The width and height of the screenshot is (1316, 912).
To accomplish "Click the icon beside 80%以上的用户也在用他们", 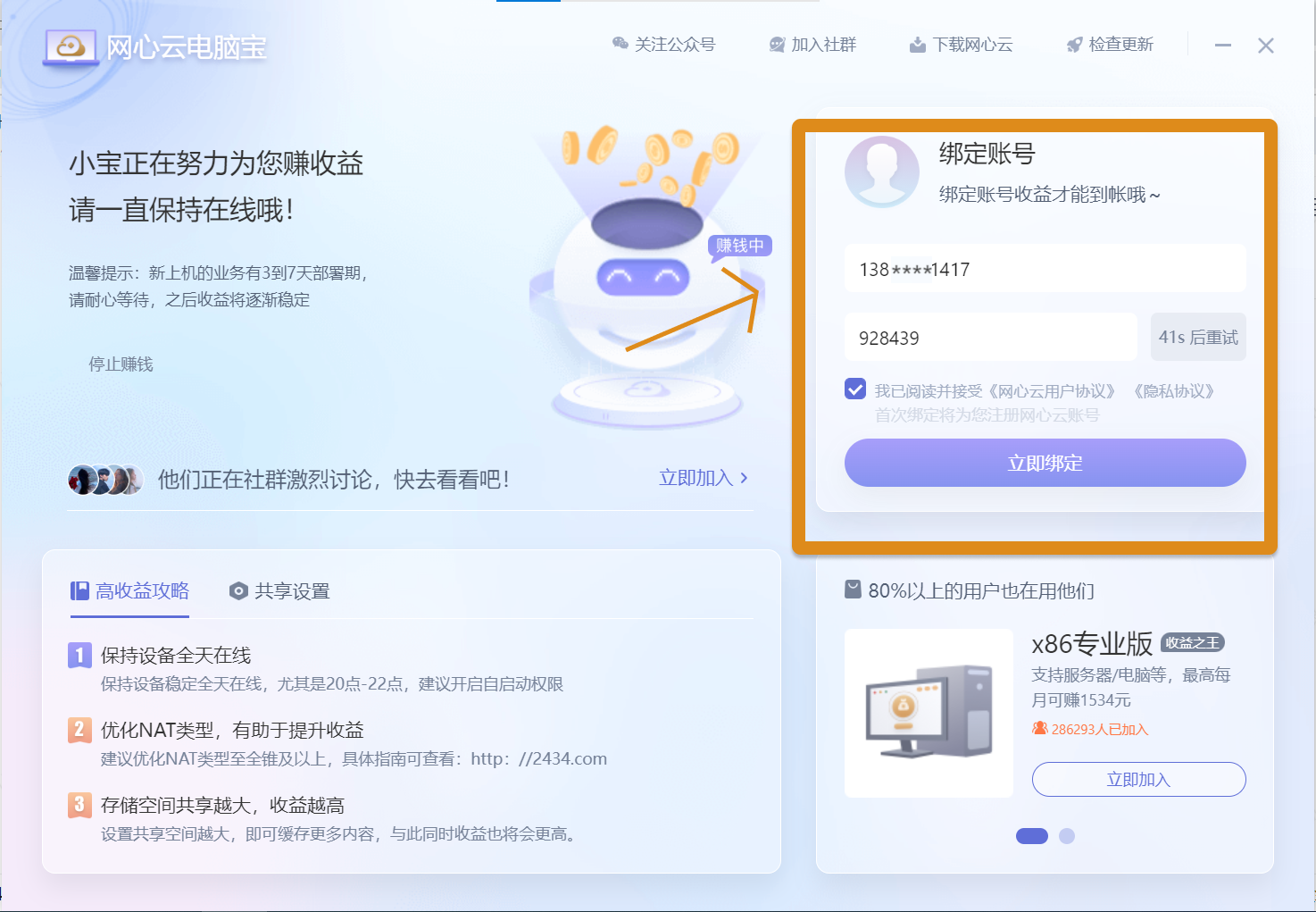I will click(853, 590).
